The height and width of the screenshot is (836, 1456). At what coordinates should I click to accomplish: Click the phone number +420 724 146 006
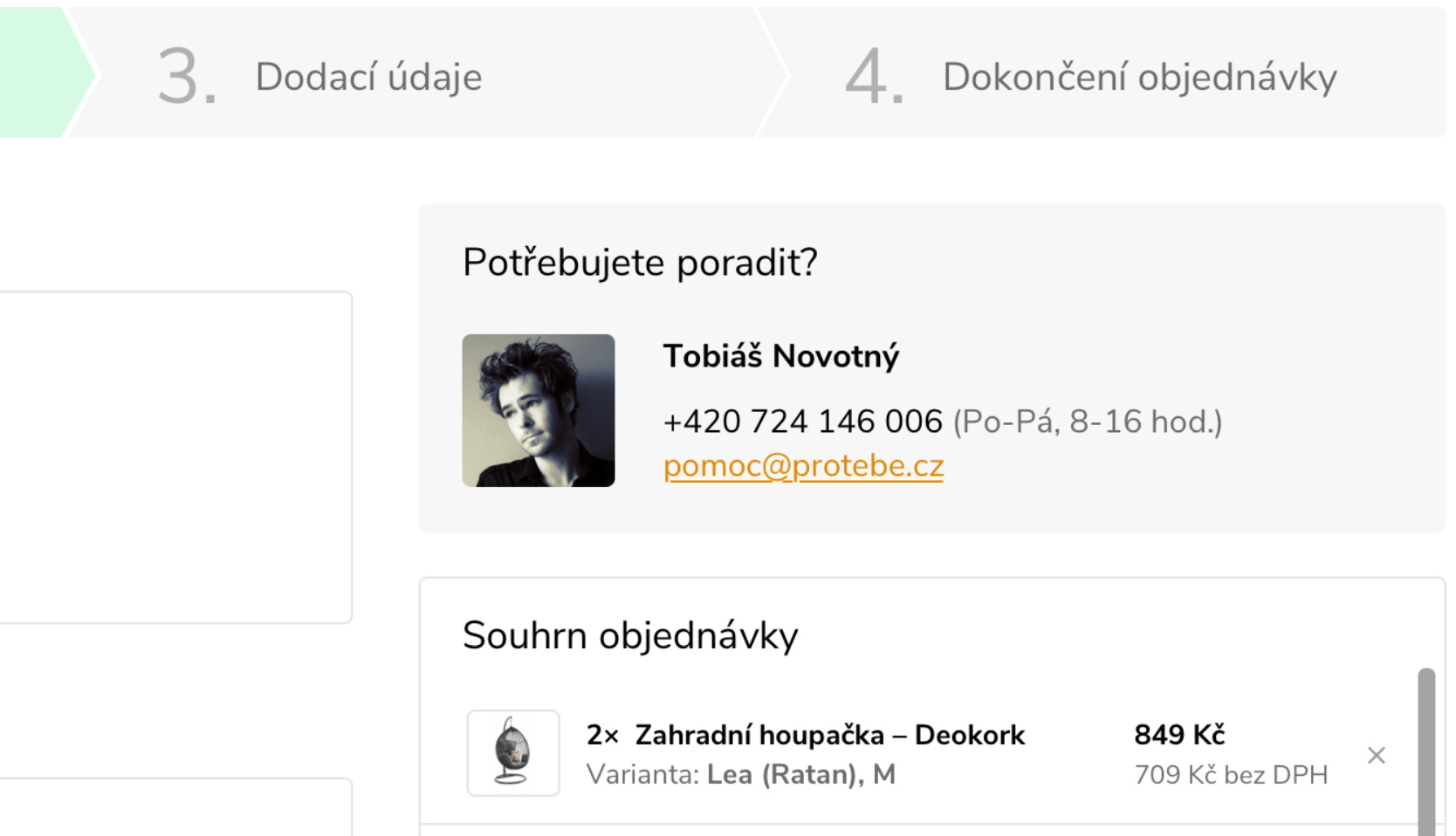pos(803,421)
